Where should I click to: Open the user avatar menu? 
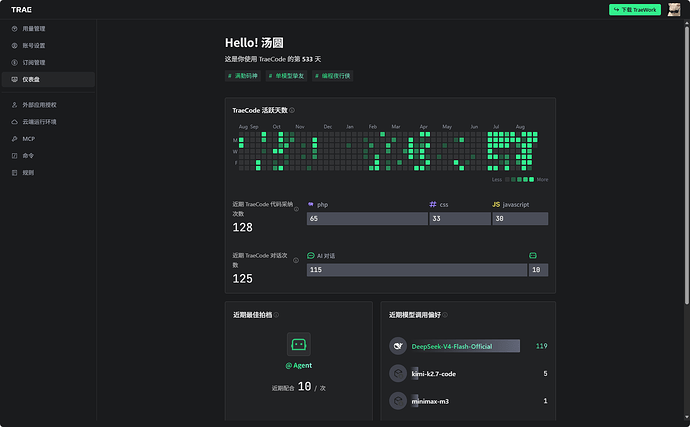click(x=674, y=10)
